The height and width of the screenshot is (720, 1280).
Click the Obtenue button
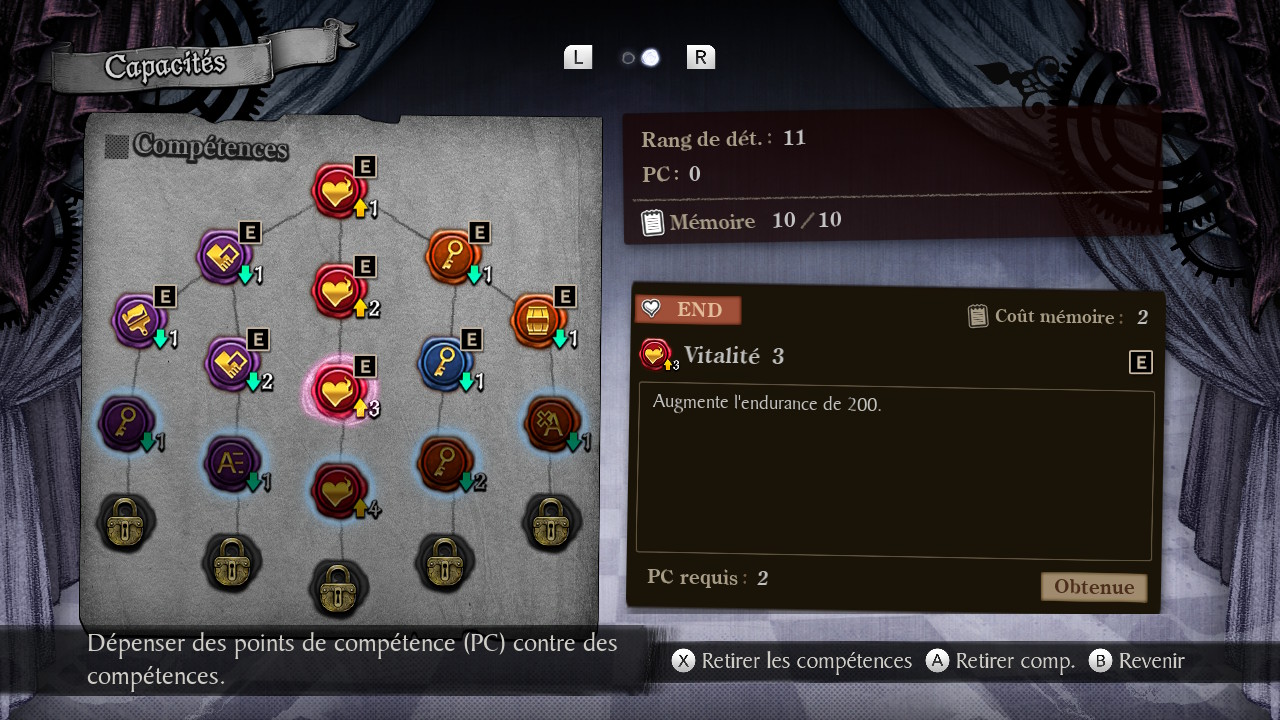(x=1094, y=587)
